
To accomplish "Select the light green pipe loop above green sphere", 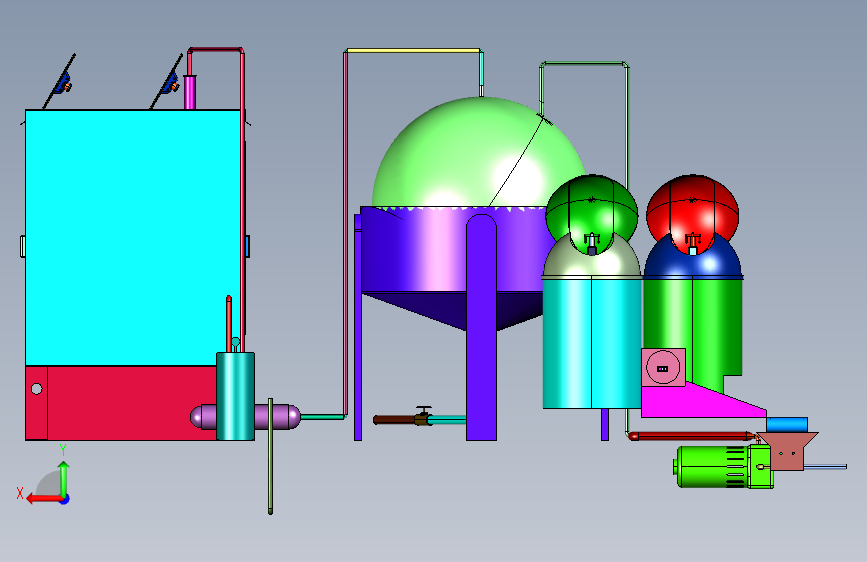I will [x=584, y=65].
